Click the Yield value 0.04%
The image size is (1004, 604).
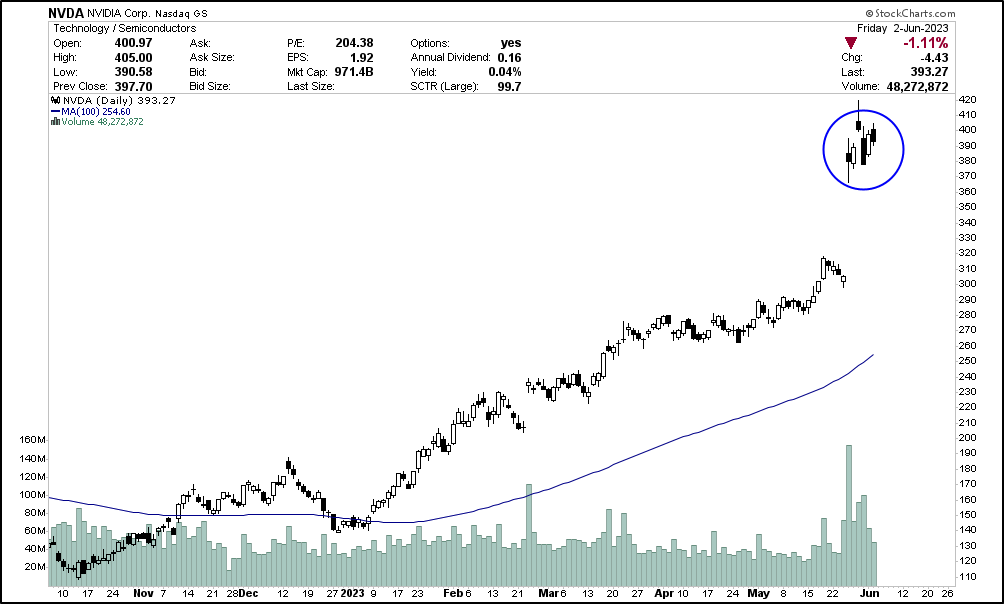505,72
